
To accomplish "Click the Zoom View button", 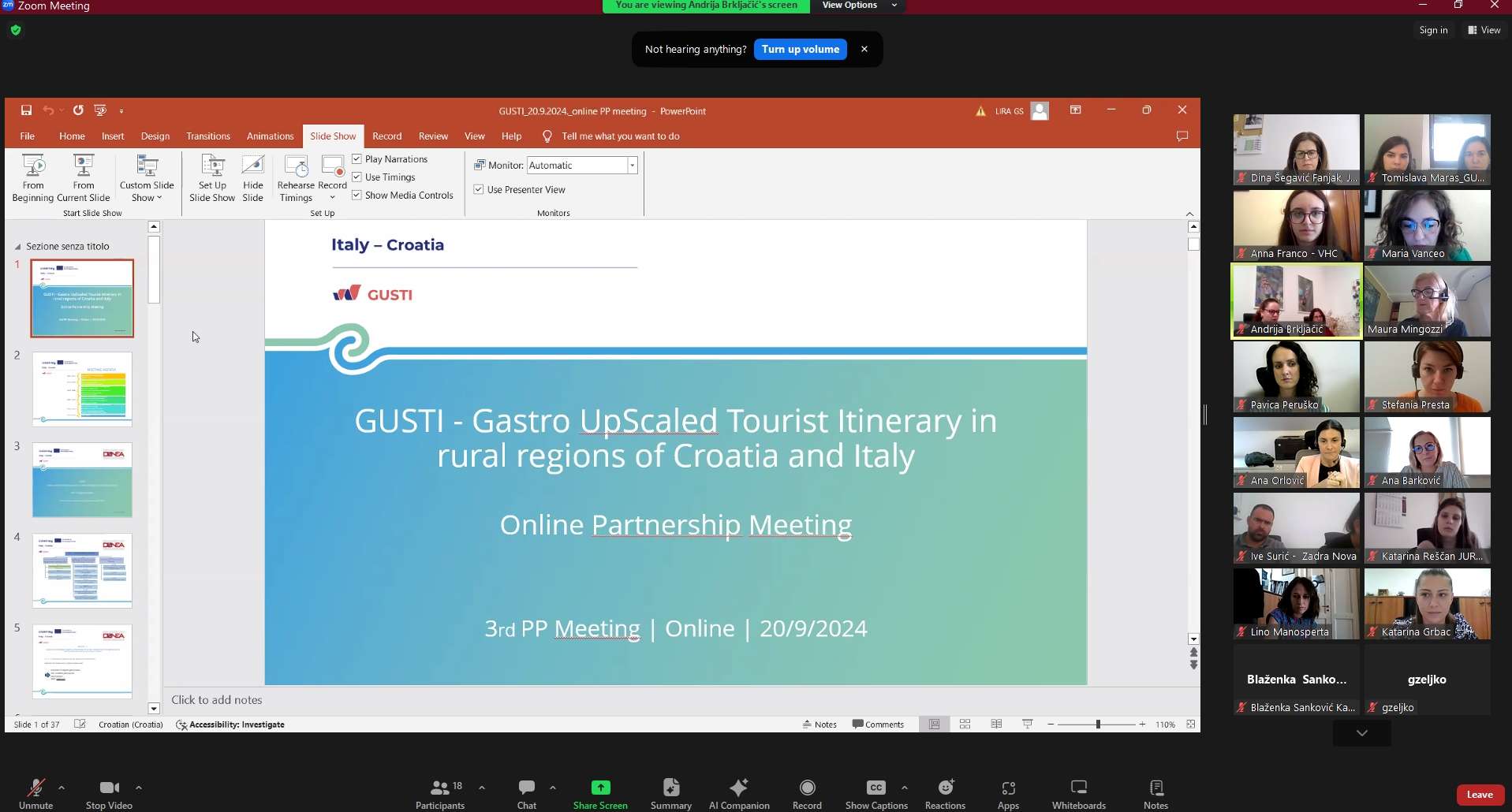I will click(x=1484, y=30).
